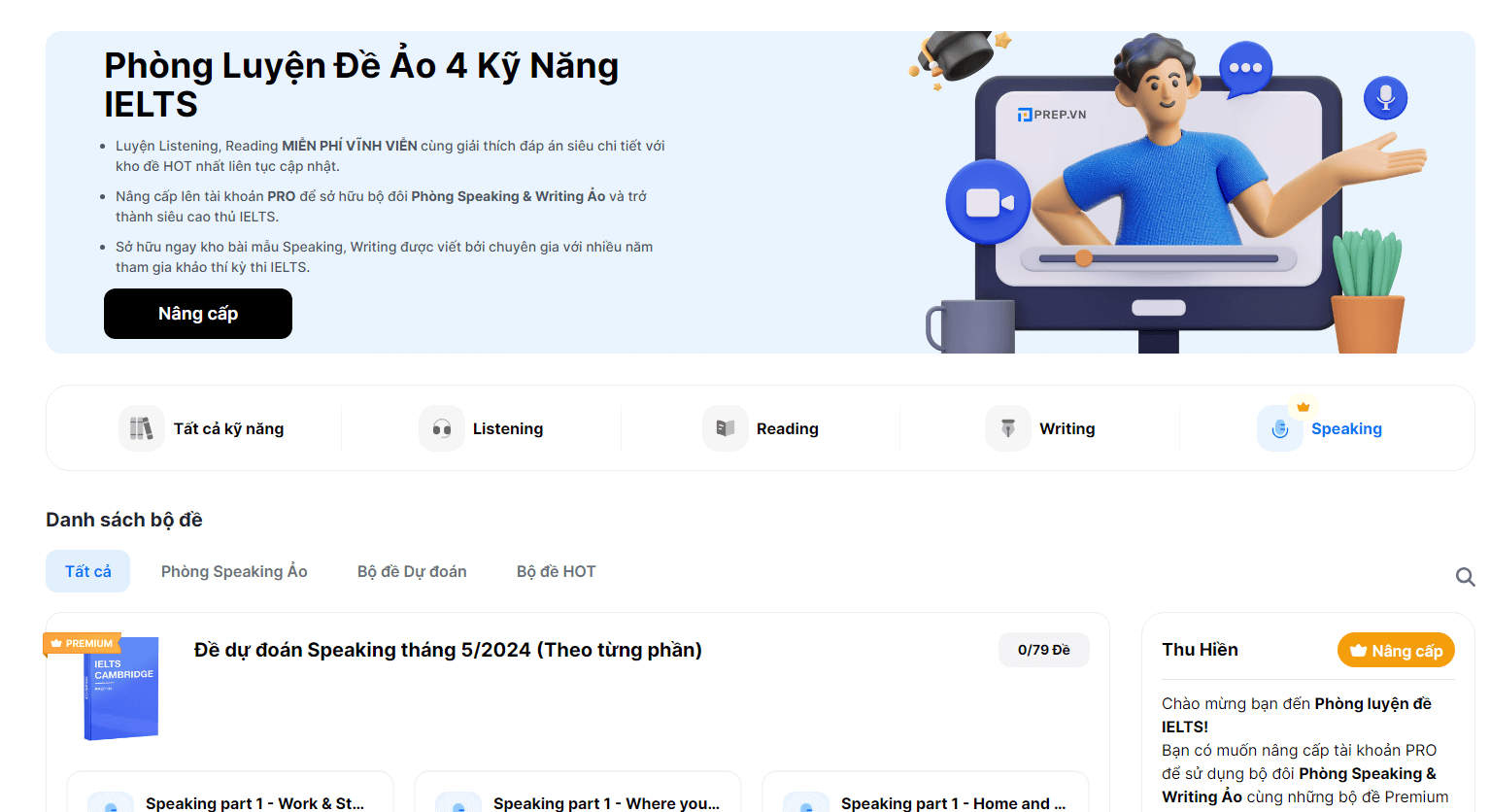
Task: Click the books icon for Tất cả kỹ năng
Action: click(142, 428)
